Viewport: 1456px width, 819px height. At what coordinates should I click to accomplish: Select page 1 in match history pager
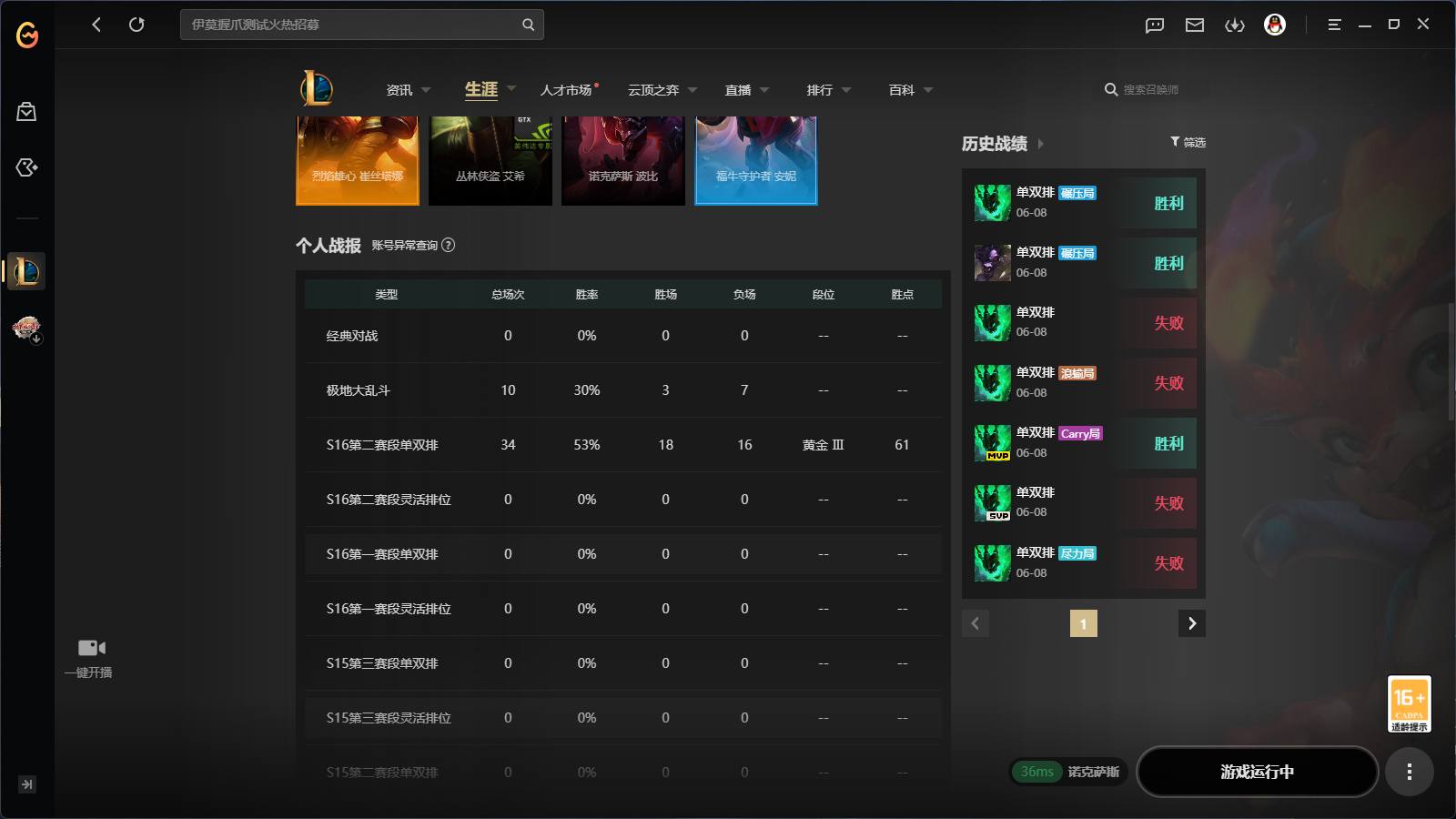point(1083,623)
